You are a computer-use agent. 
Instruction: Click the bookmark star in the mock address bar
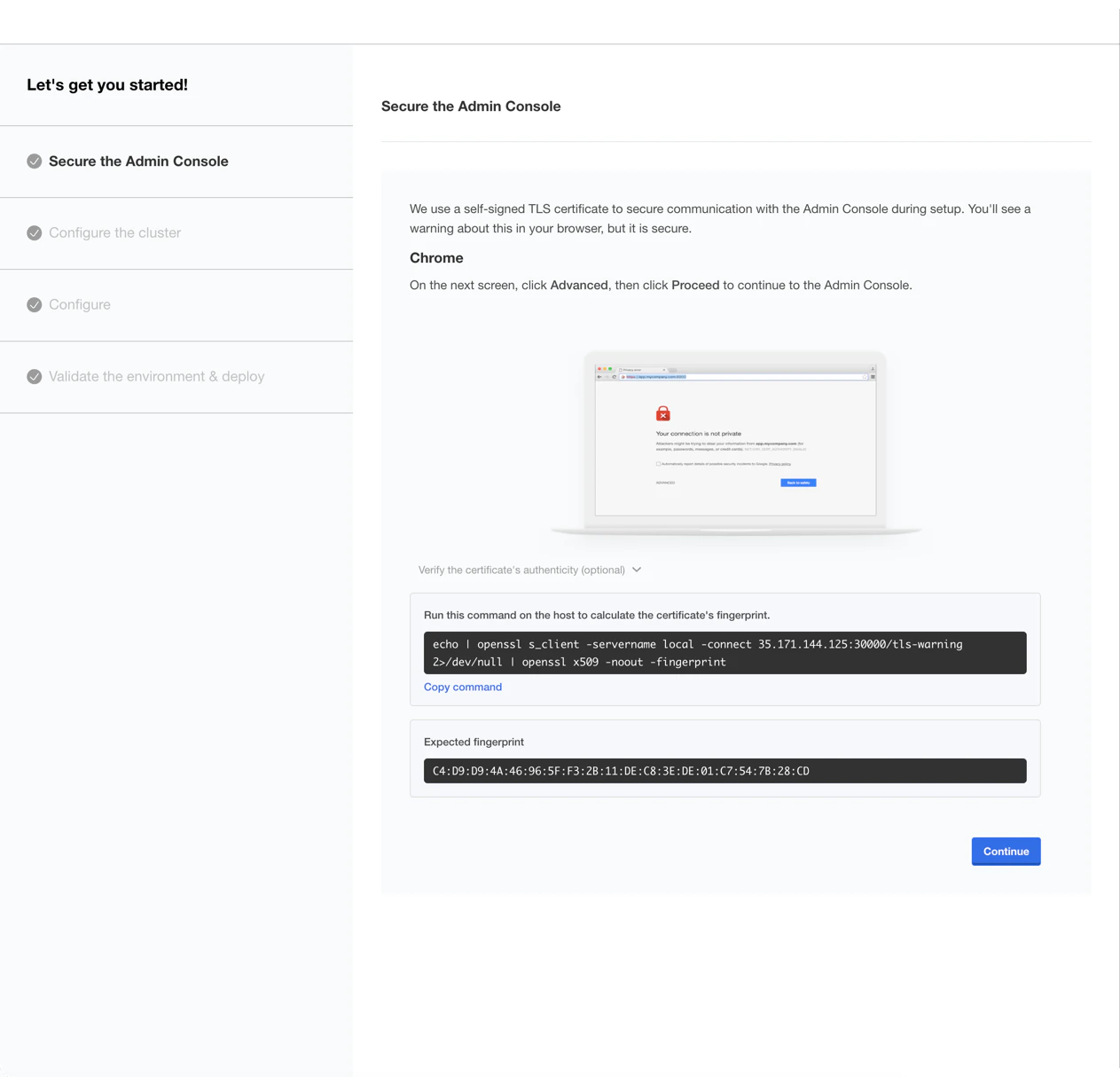(x=865, y=376)
